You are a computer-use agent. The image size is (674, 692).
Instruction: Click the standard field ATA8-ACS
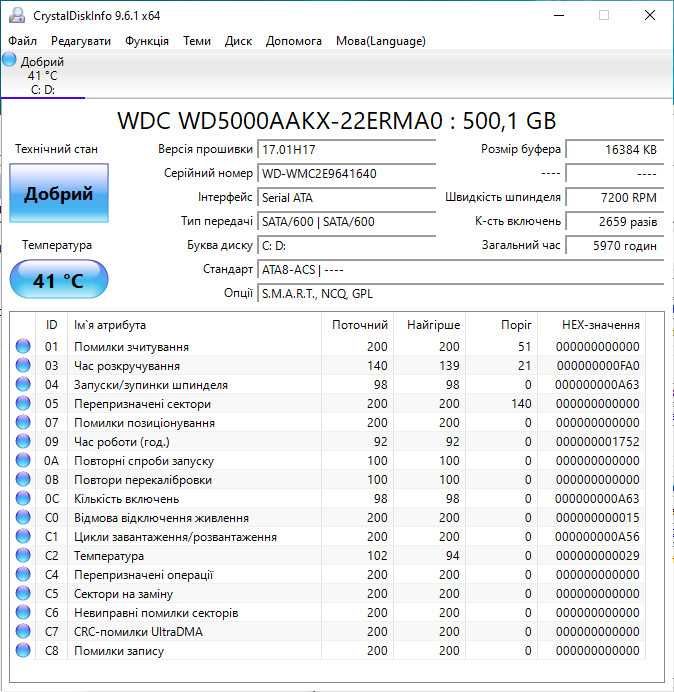(460, 269)
